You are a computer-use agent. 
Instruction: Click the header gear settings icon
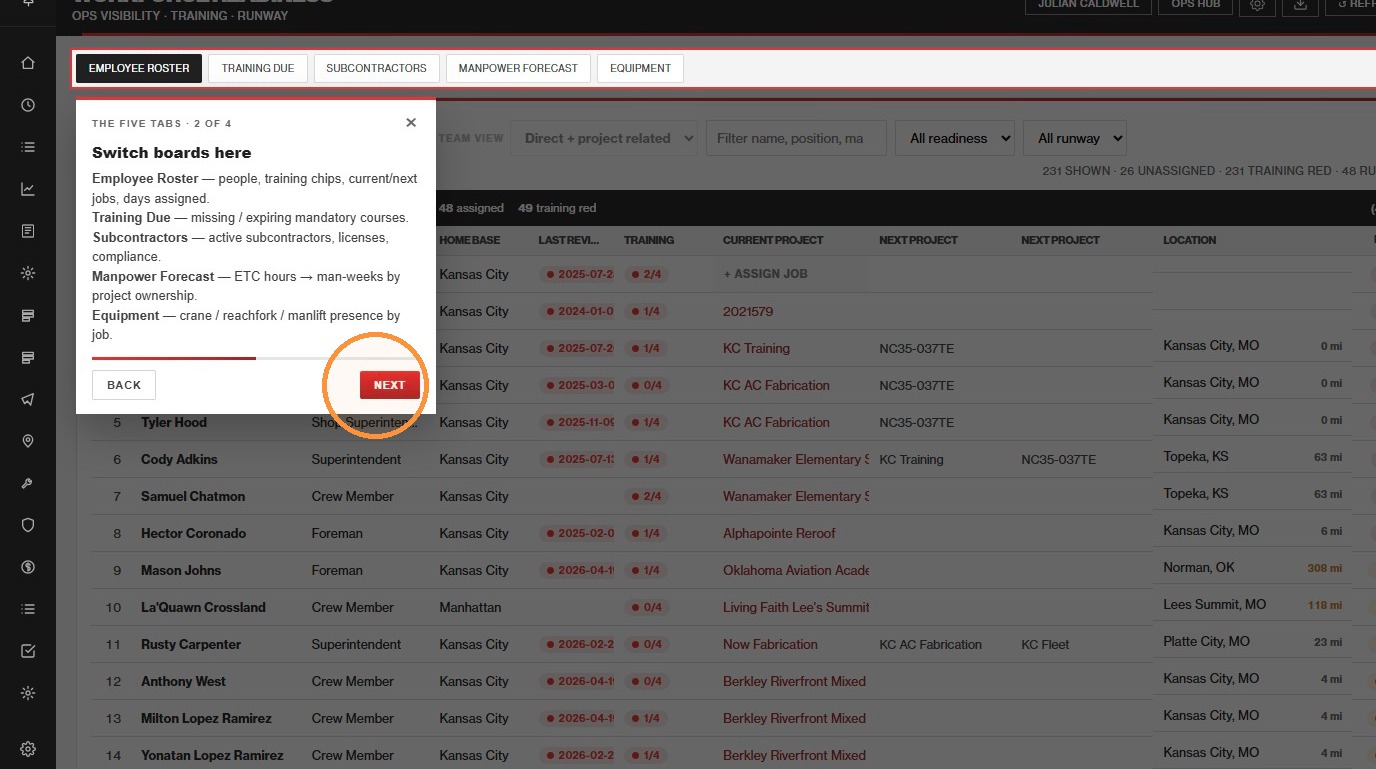point(1258,5)
